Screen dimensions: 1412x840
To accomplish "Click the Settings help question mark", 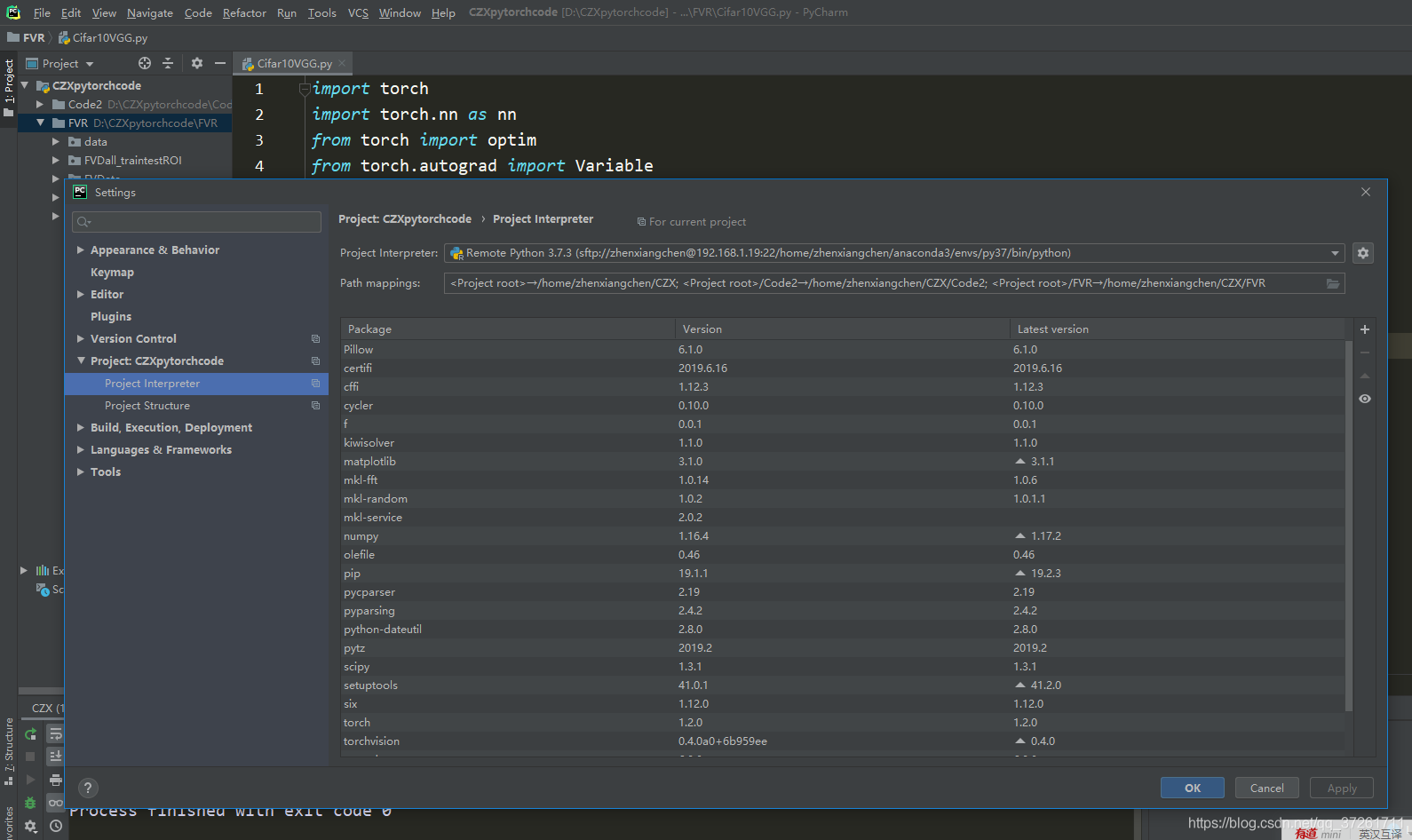I will tap(88, 788).
